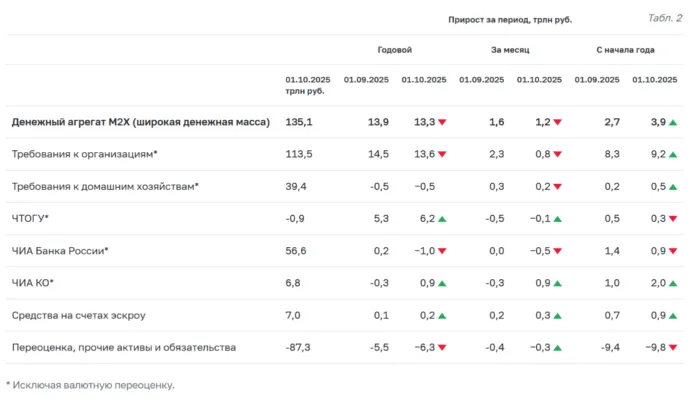Click red arrow next to 13,6 in Требования к организациям
The image size is (696, 402).
pos(442,154)
